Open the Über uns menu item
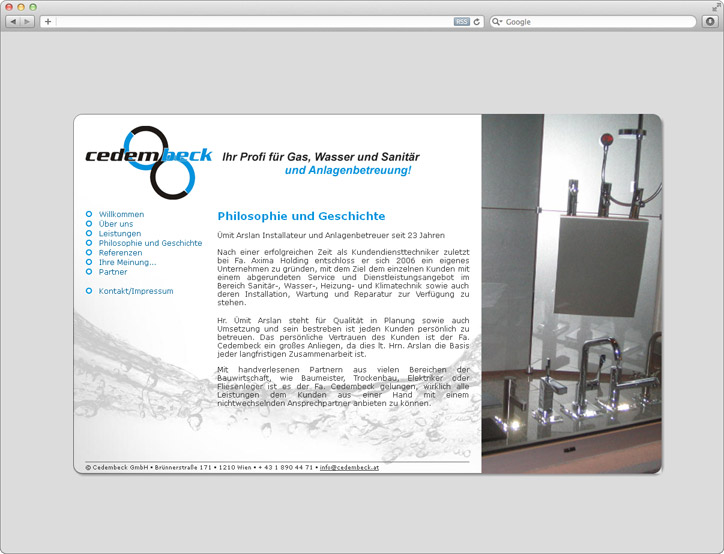 (116, 224)
